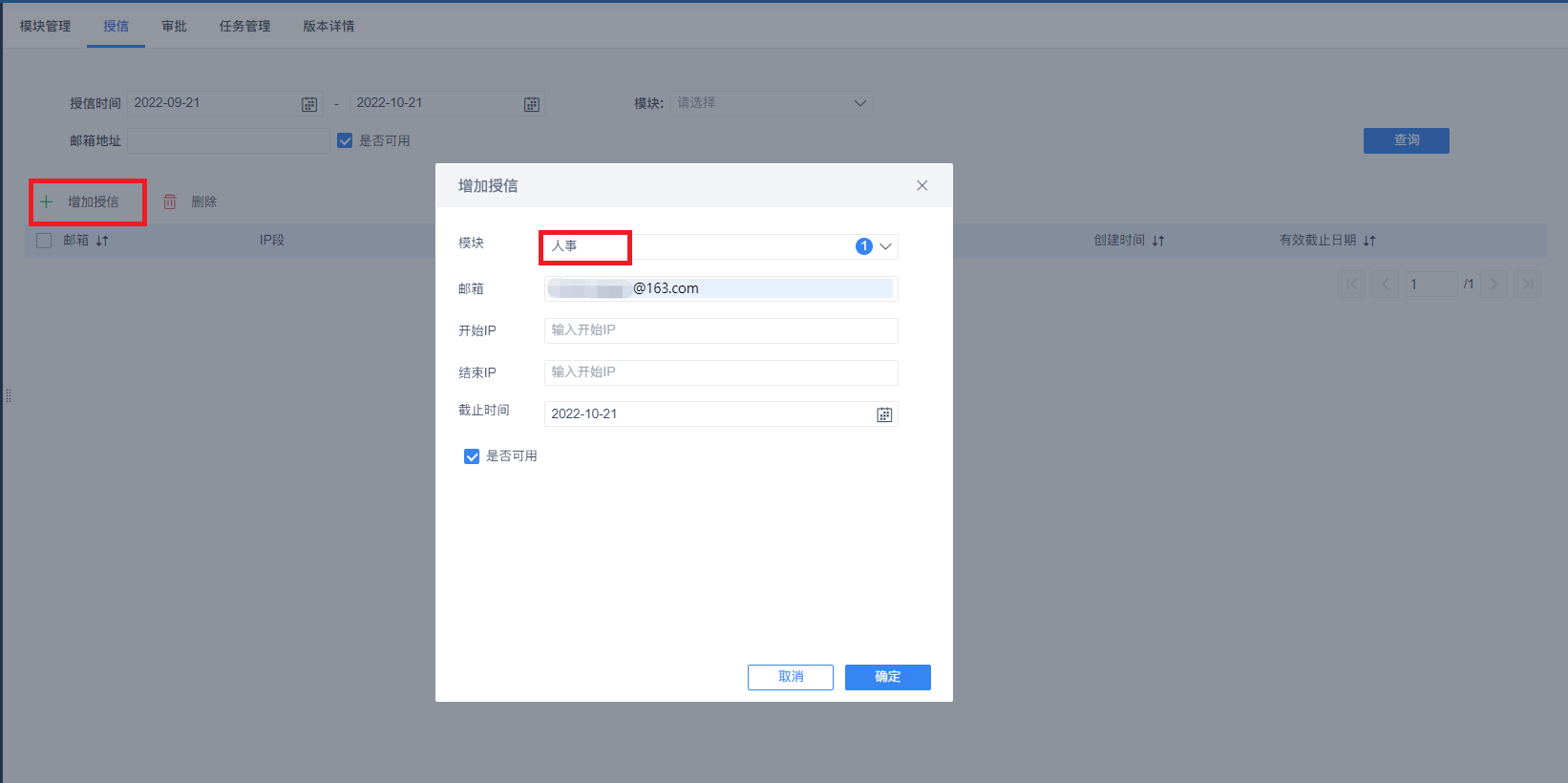Click the end date filter field 2022-10-21
Image resolution: width=1568 pixels, height=783 pixels.
click(448, 103)
